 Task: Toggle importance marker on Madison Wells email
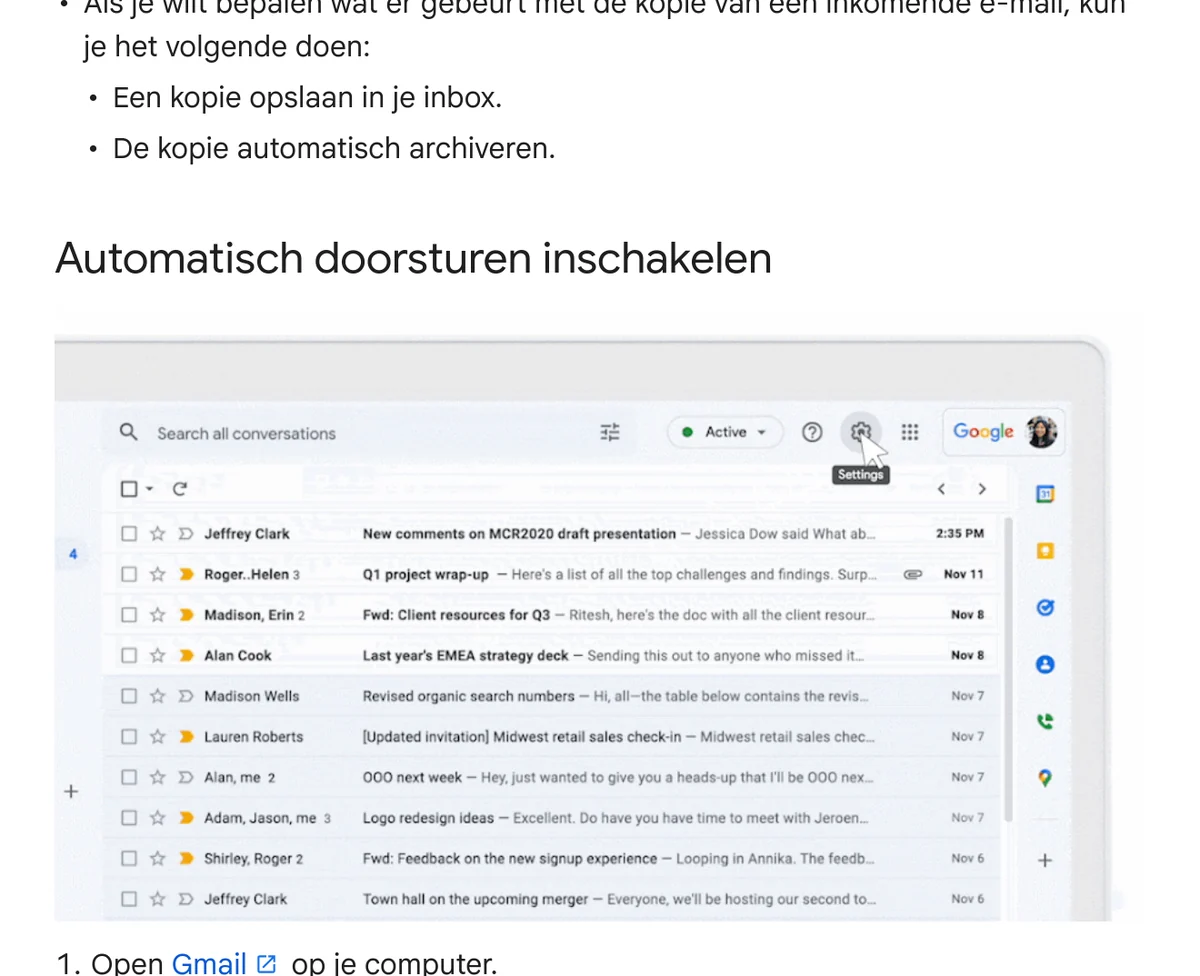point(185,696)
